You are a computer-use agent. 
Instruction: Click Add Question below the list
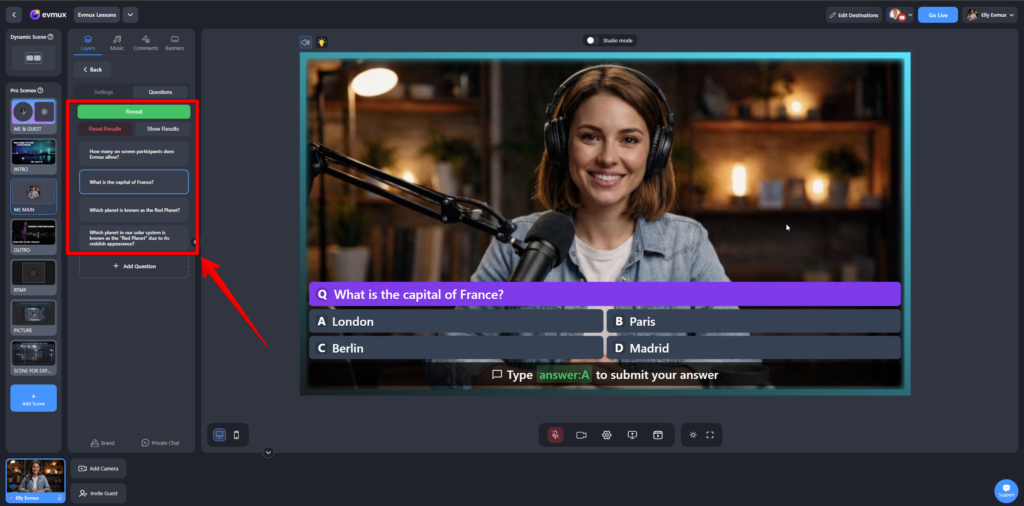(x=134, y=266)
